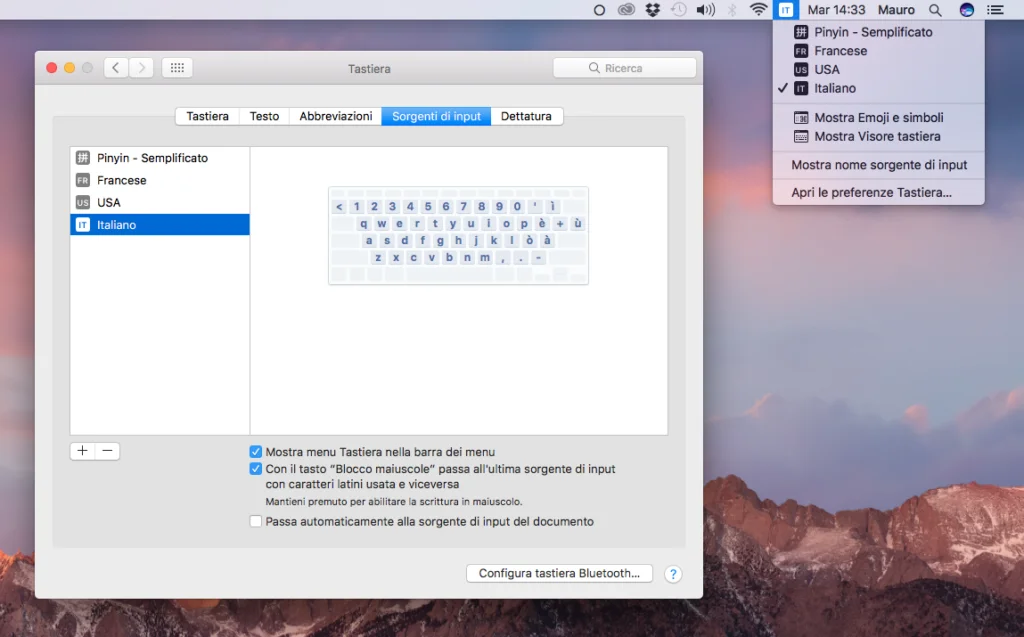
Task: Uncheck the Blocco maiuscole switching option
Action: [x=255, y=469]
